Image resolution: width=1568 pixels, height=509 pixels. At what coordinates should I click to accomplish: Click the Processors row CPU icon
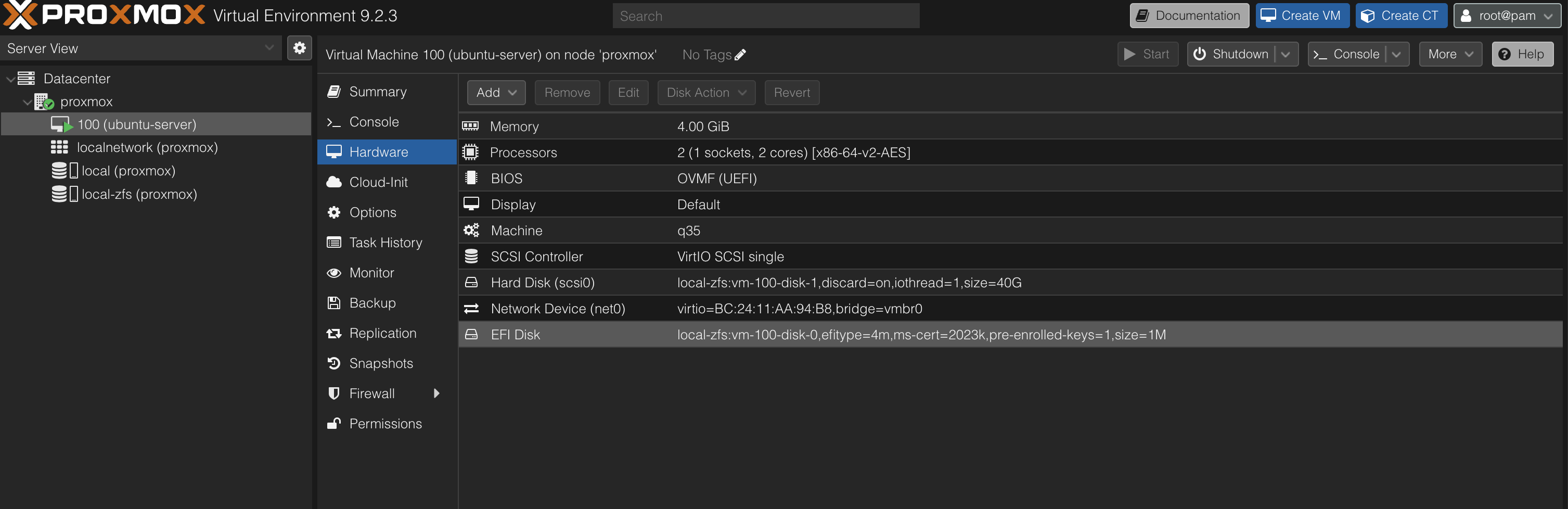470,152
